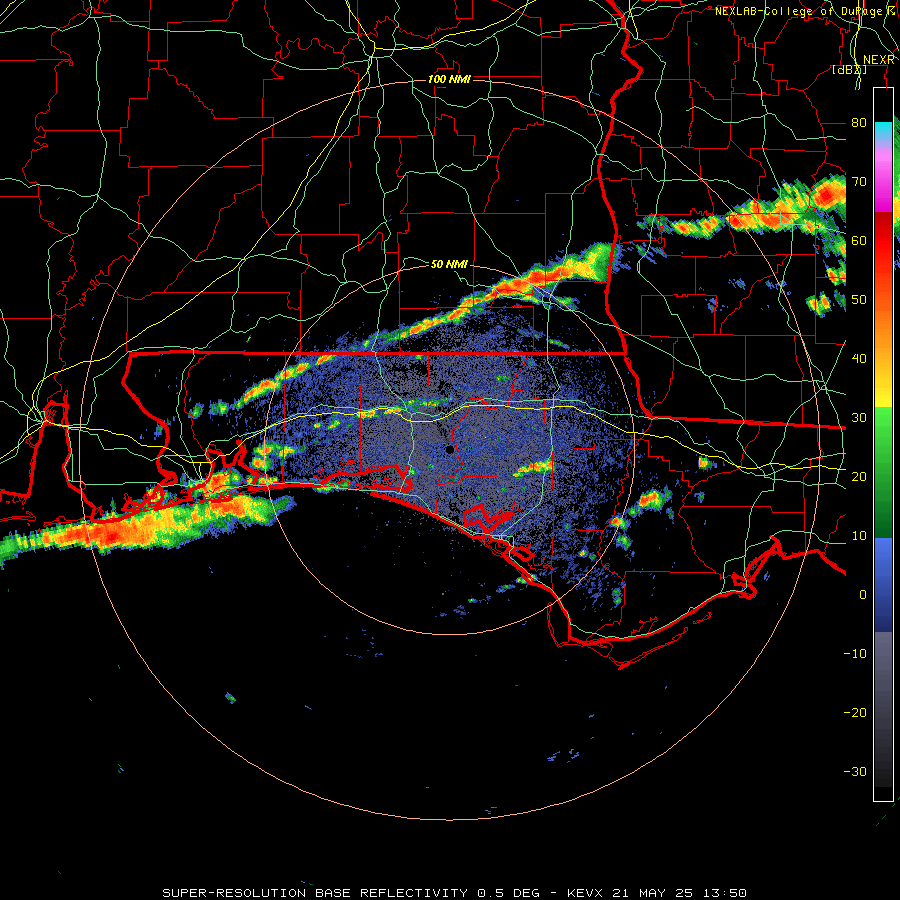Click the 100 NMI range ring label
Image resolution: width=900 pixels, height=900 pixels.
[449, 79]
